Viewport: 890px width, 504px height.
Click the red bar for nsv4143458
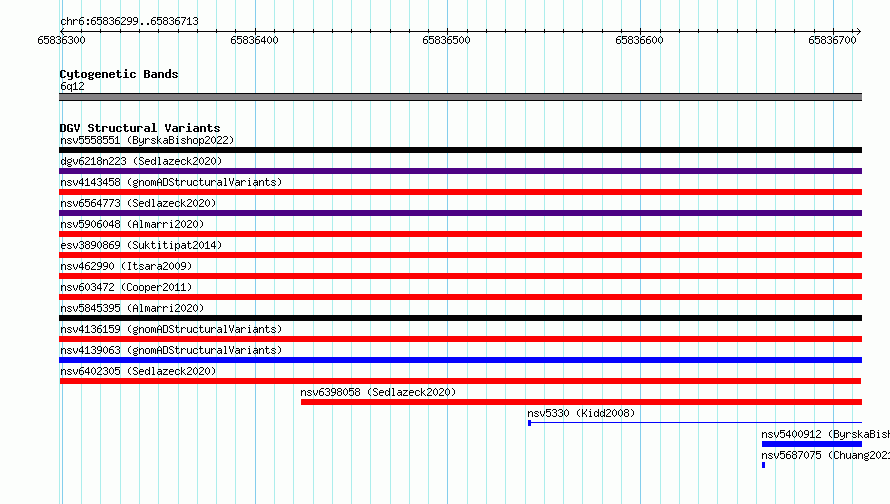click(460, 192)
